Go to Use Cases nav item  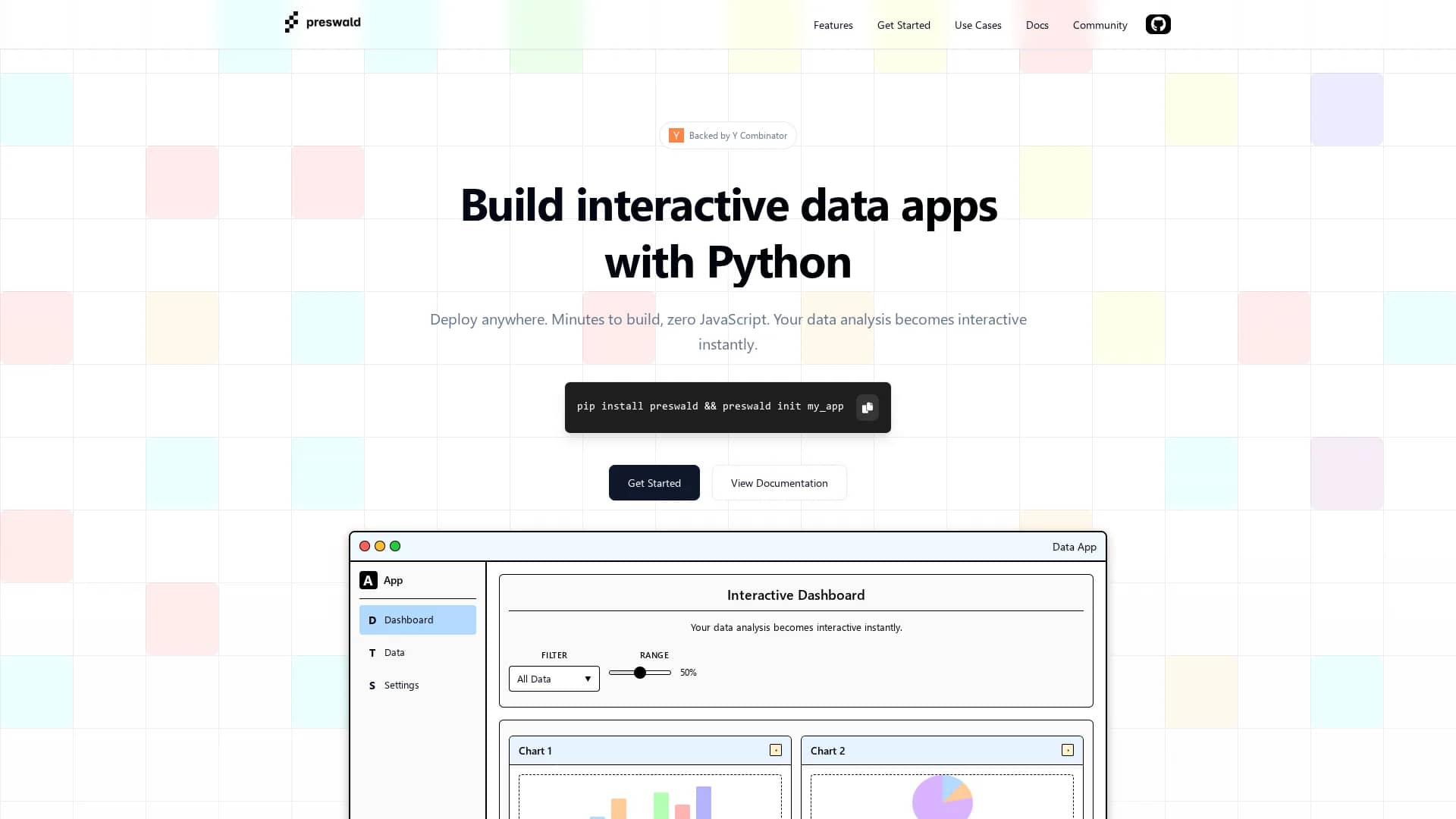pos(977,25)
